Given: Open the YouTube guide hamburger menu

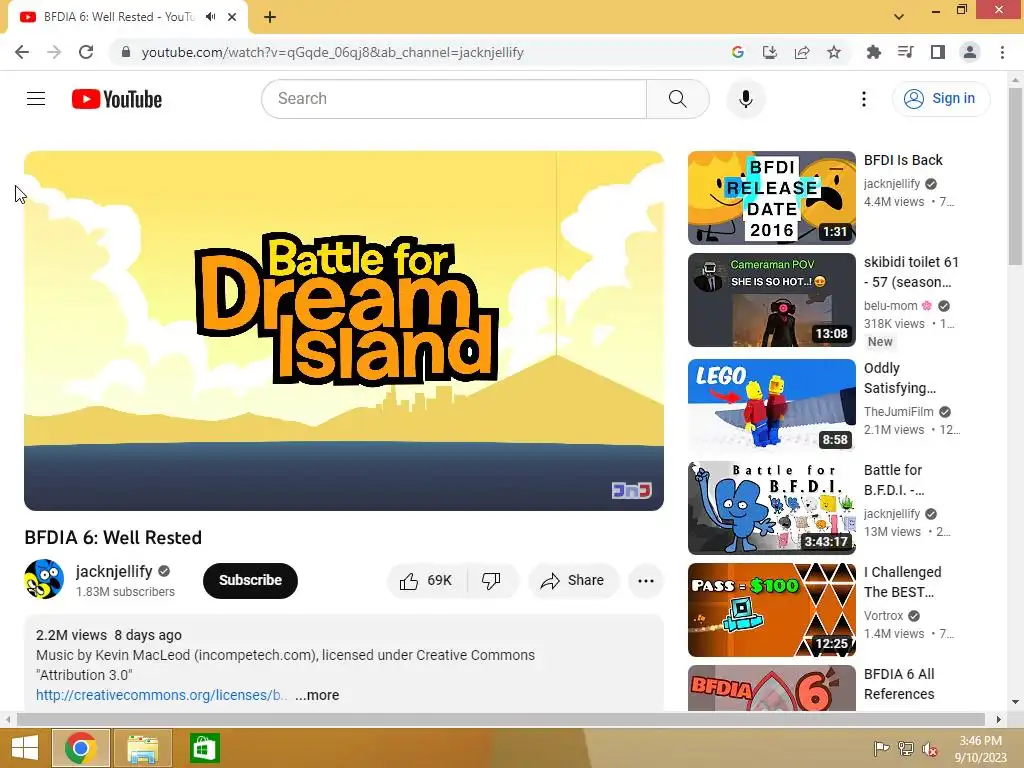Looking at the screenshot, I should click(36, 99).
